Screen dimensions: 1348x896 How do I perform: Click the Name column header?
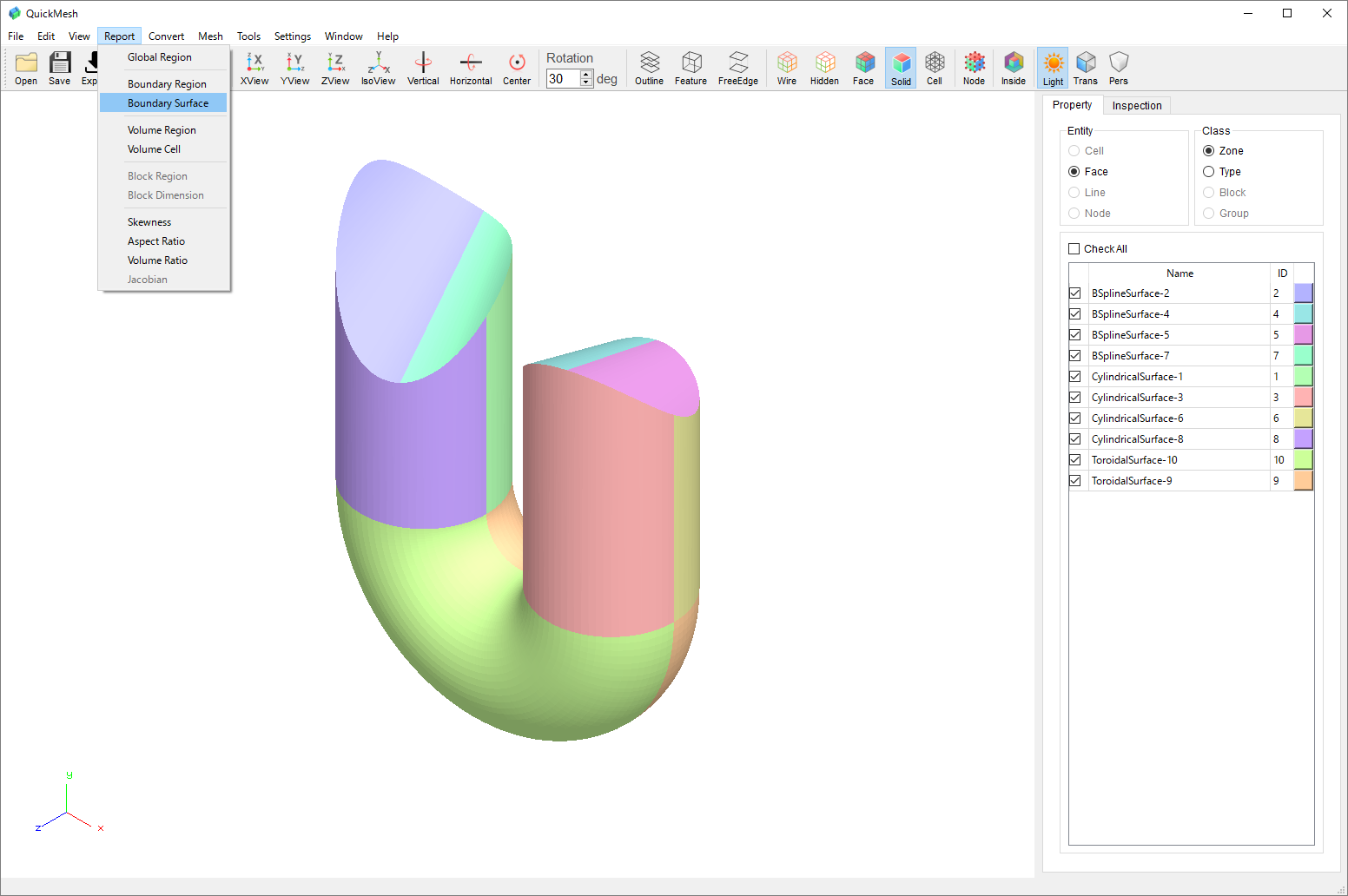(1179, 273)
